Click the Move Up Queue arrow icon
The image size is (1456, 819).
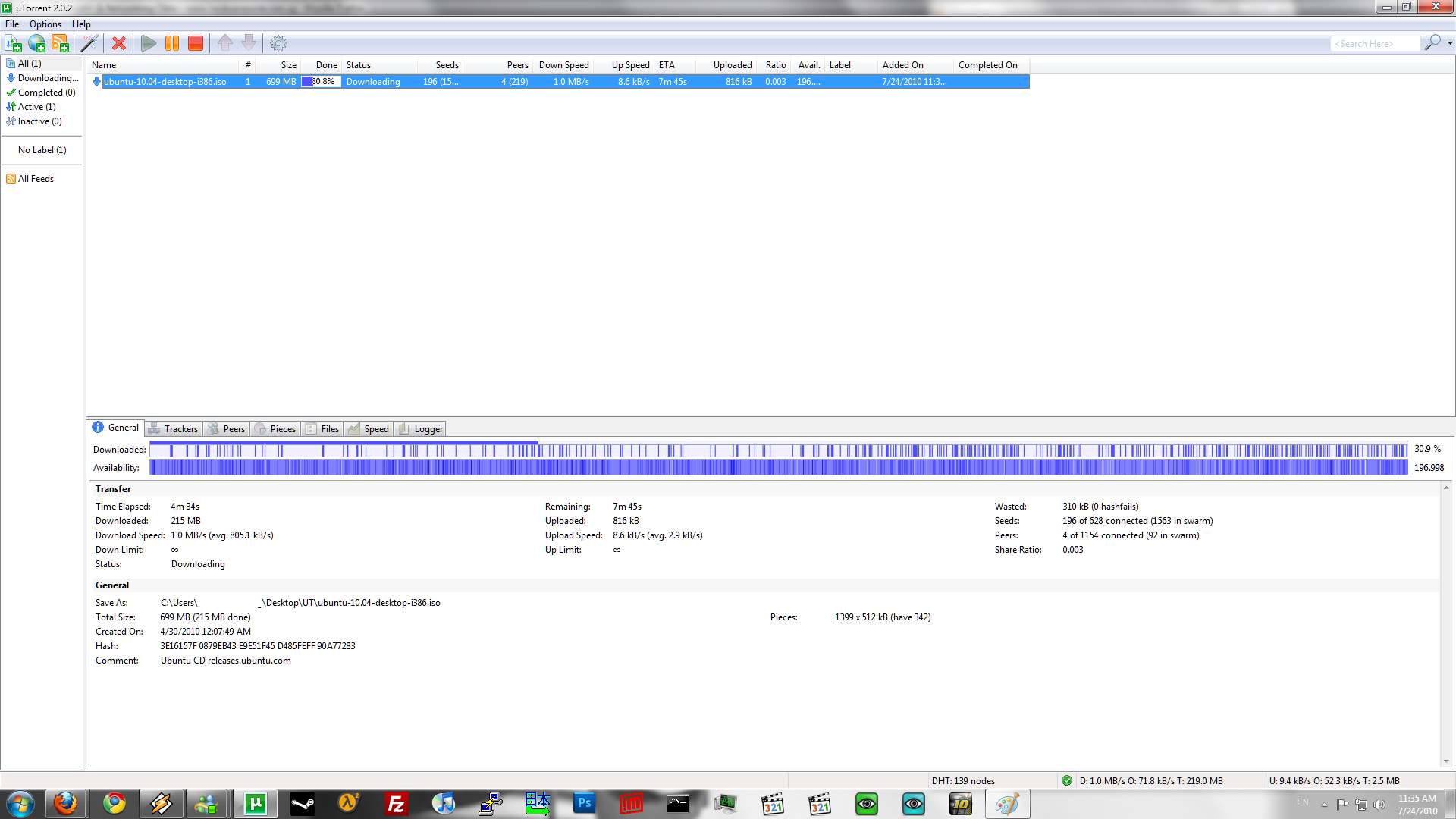pyautogui.click(x=225, y=43)
